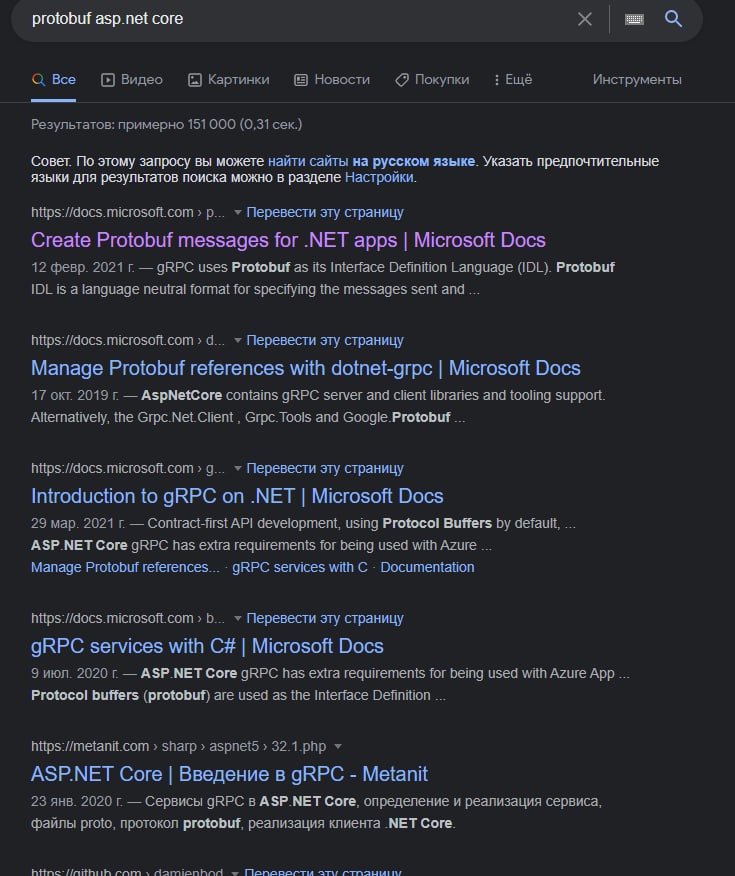Translate the Create Protobuf messages page
This screenshot has width=735, height=876.
pyautogui.click(x=325, y=212)
